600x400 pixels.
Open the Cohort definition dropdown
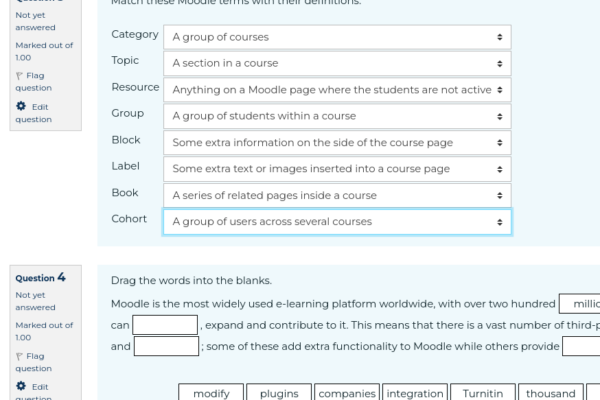point(337,222)
